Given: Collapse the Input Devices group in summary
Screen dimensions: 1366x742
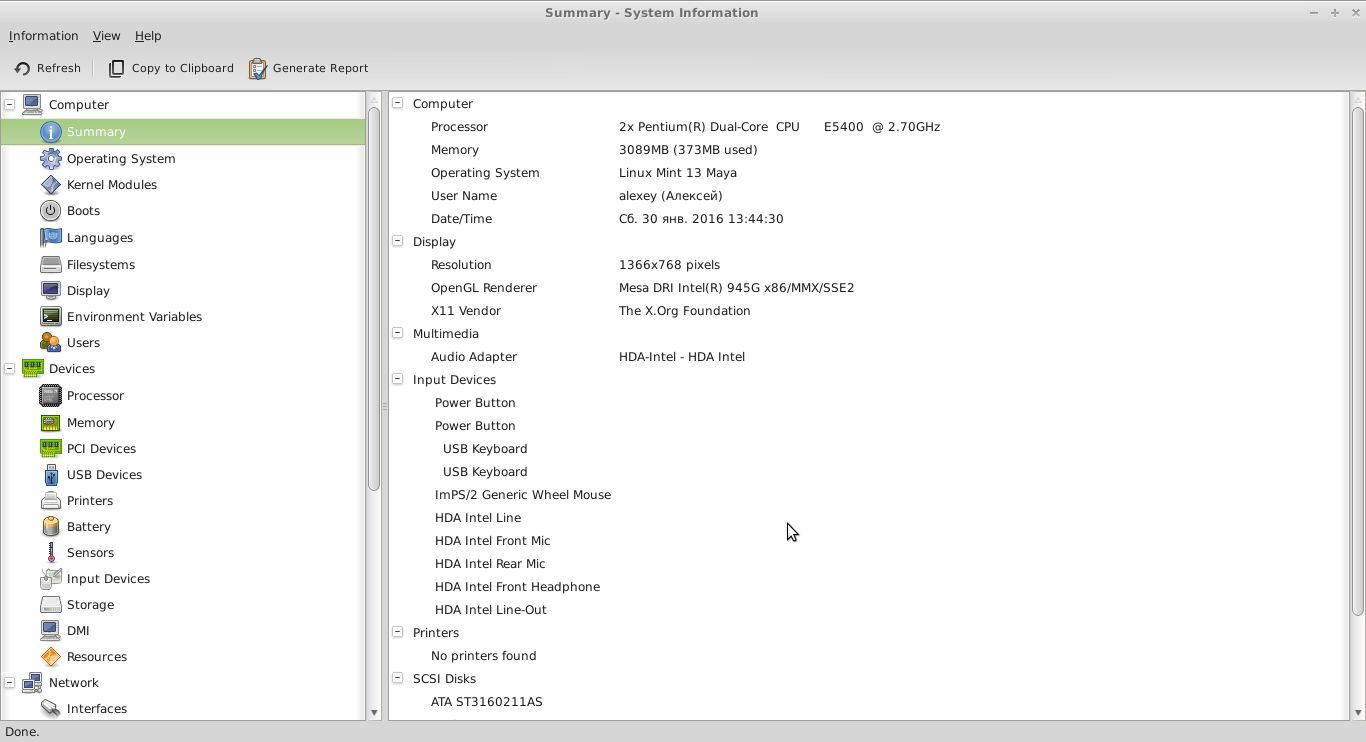Looking at the screenshot, I should [398, 380].
